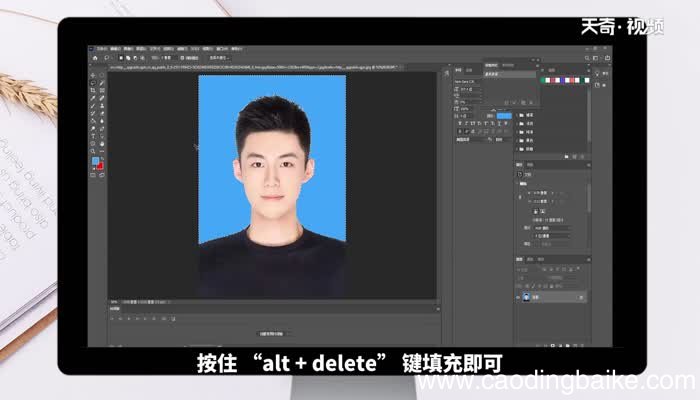
Task: Choose New Selection mode in options bar
Action: point(121,58)
